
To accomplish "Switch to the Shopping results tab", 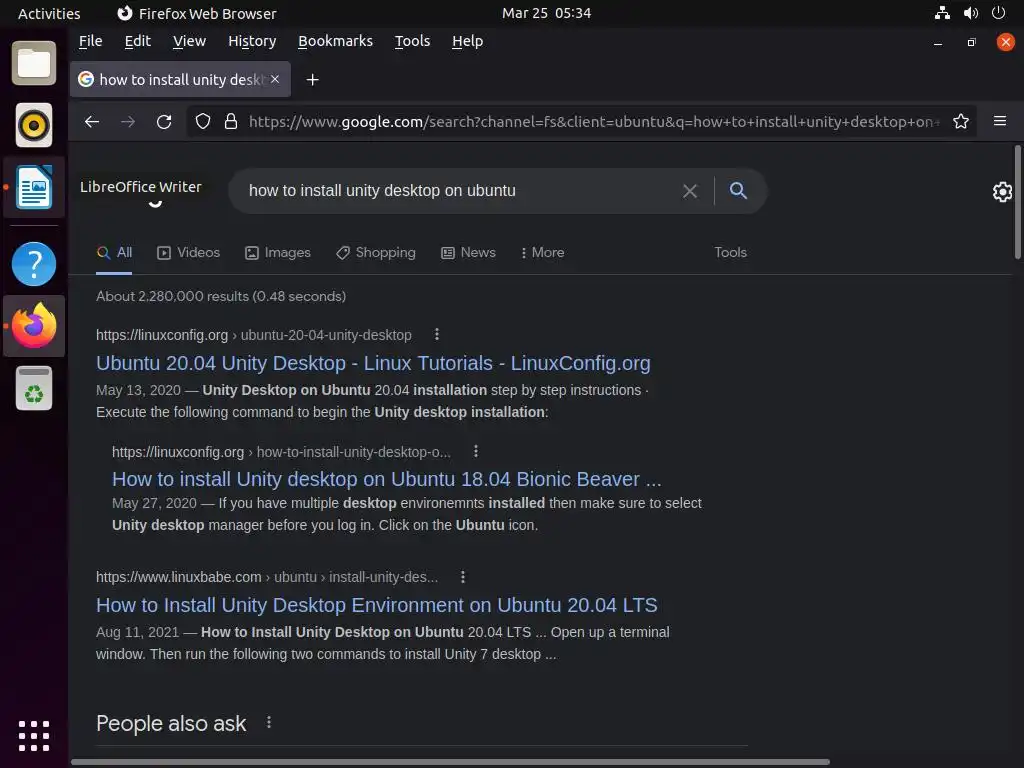I will pyautogui.click(x=376, y=253).
